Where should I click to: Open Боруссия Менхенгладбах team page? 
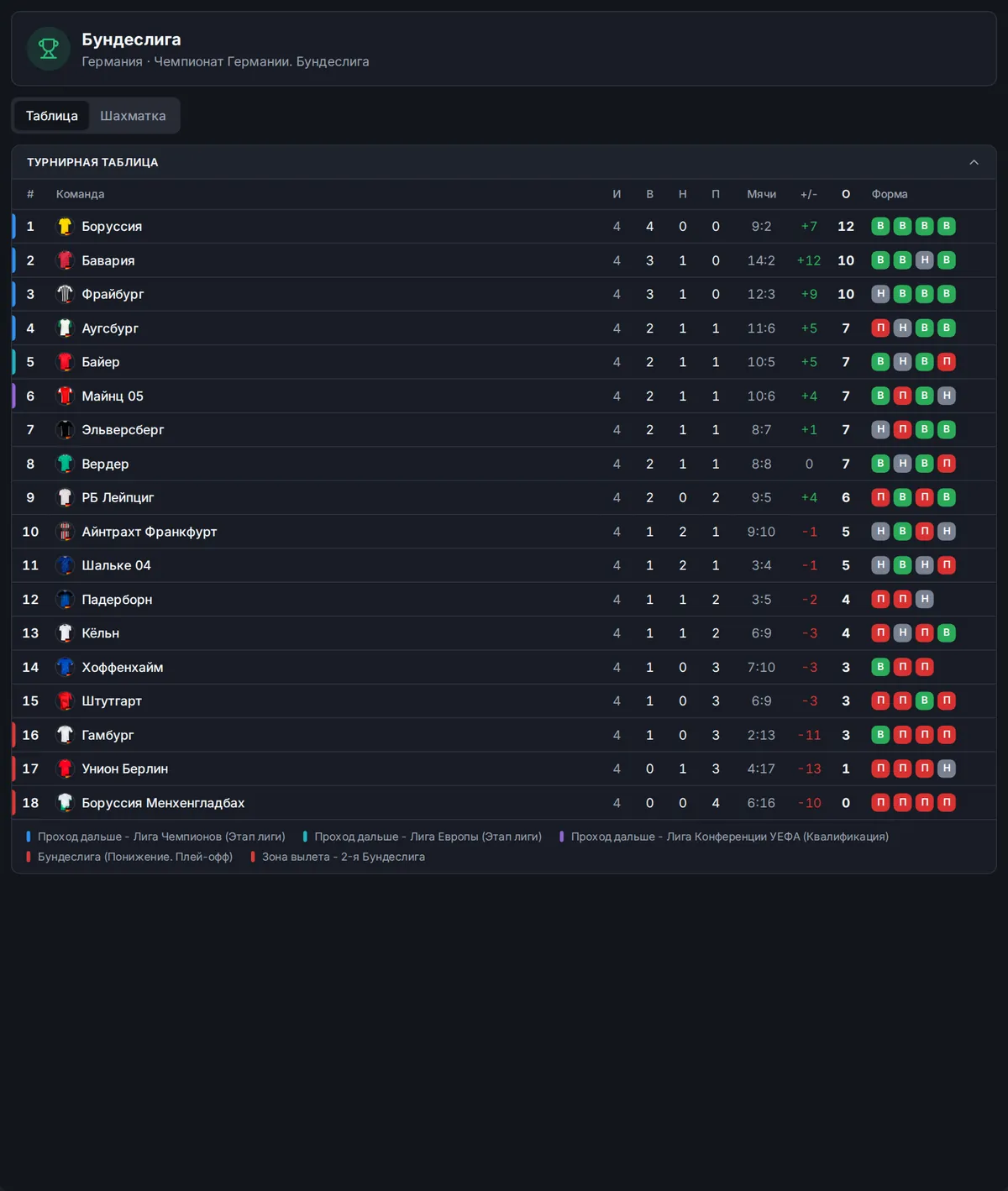coord(163,803)
